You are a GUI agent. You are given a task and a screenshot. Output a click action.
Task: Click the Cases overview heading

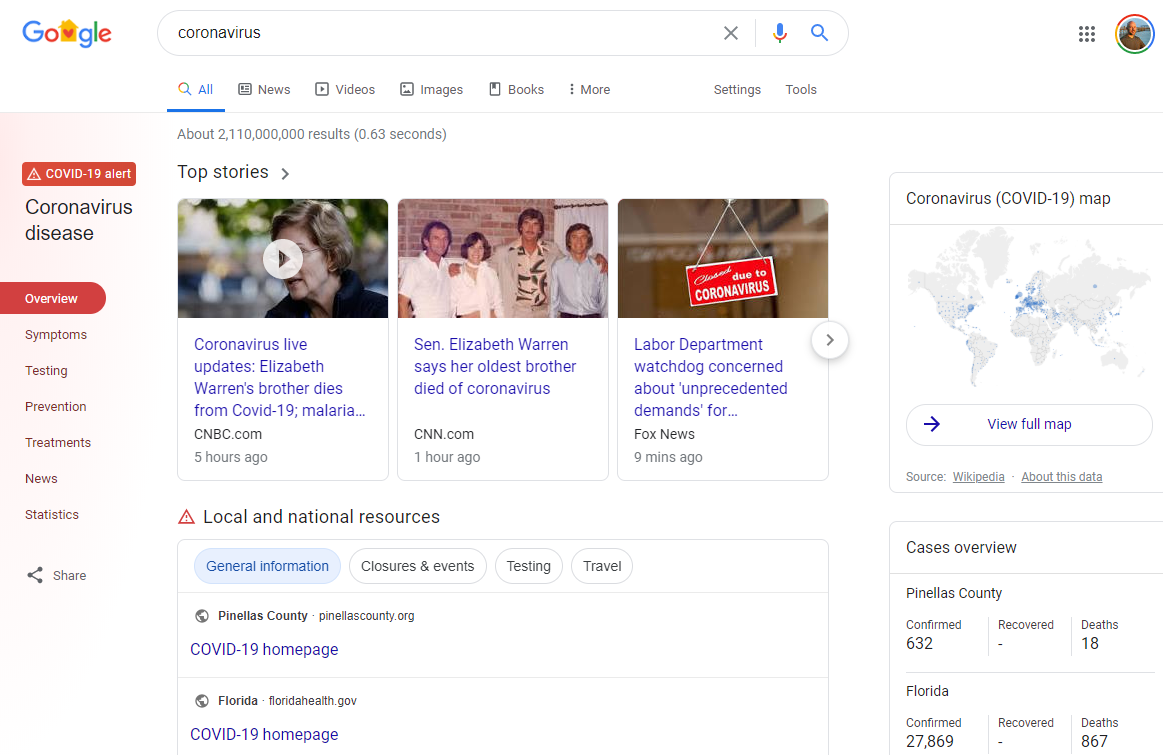[961, 547]
